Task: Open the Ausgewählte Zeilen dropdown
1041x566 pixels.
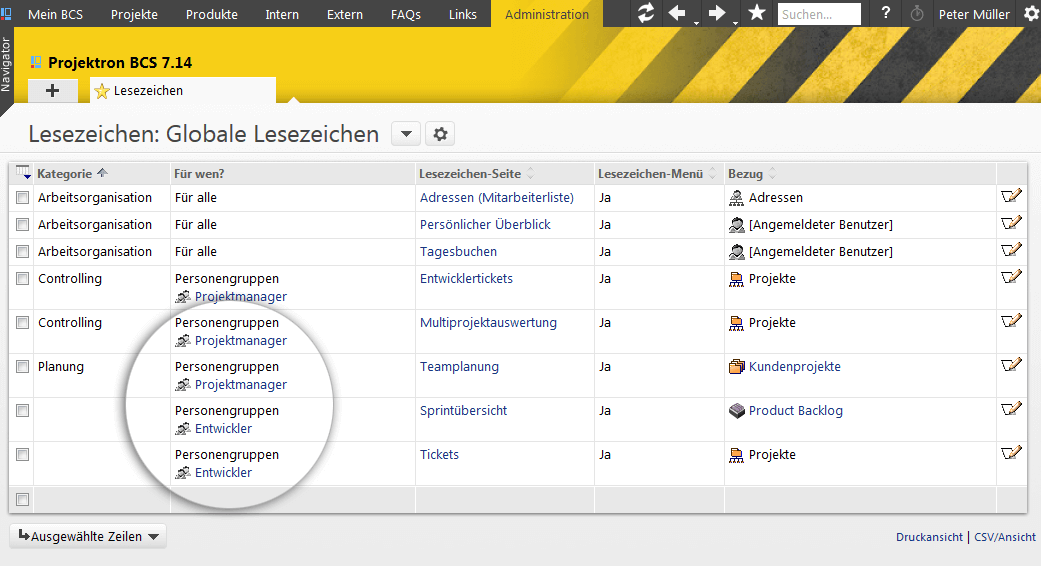Action: 88,536
